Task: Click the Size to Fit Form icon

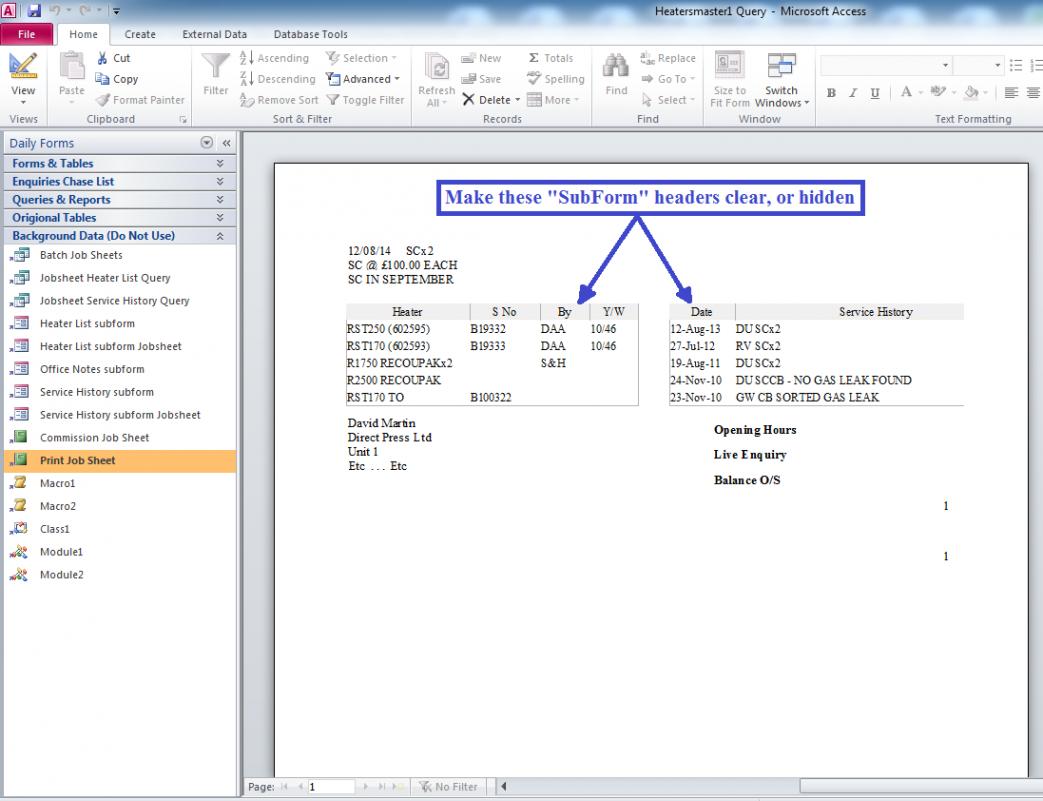Action: [x=730, y=67]
